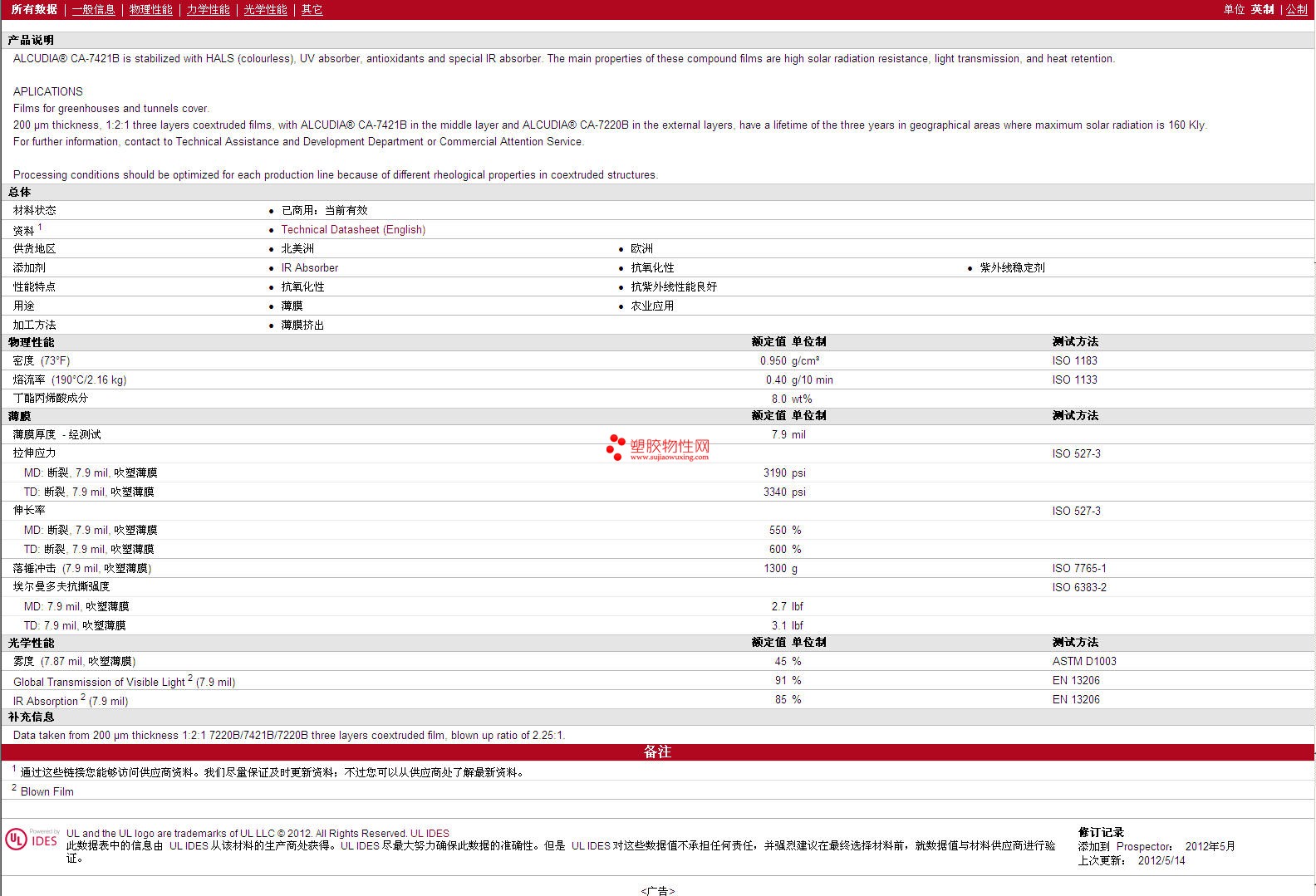This screenshot has height=896, width=1316.
Task: Switch to the 物理性能 tab
Action: (x=150, y=10)
